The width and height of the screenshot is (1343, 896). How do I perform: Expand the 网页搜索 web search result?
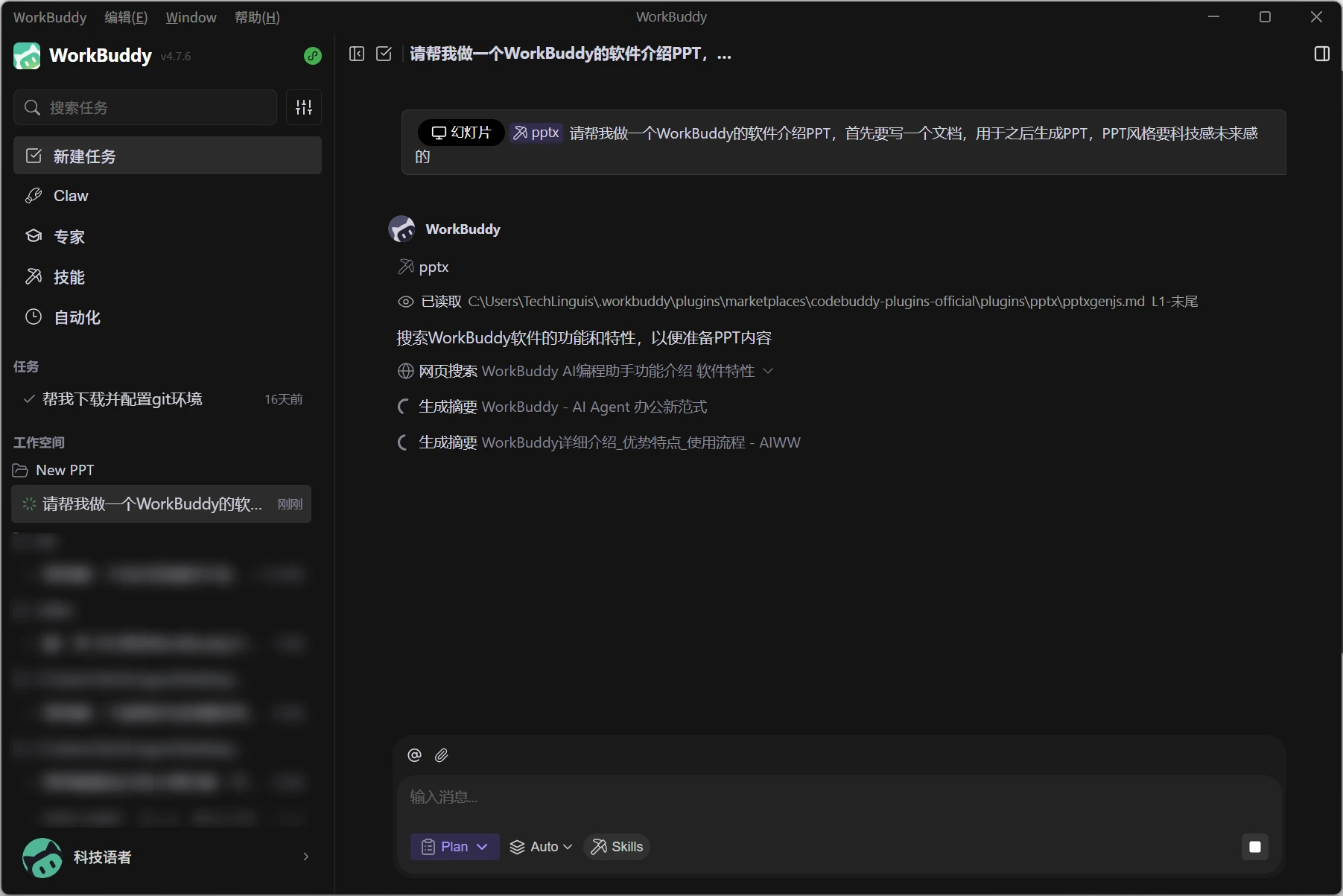(768, 371)
